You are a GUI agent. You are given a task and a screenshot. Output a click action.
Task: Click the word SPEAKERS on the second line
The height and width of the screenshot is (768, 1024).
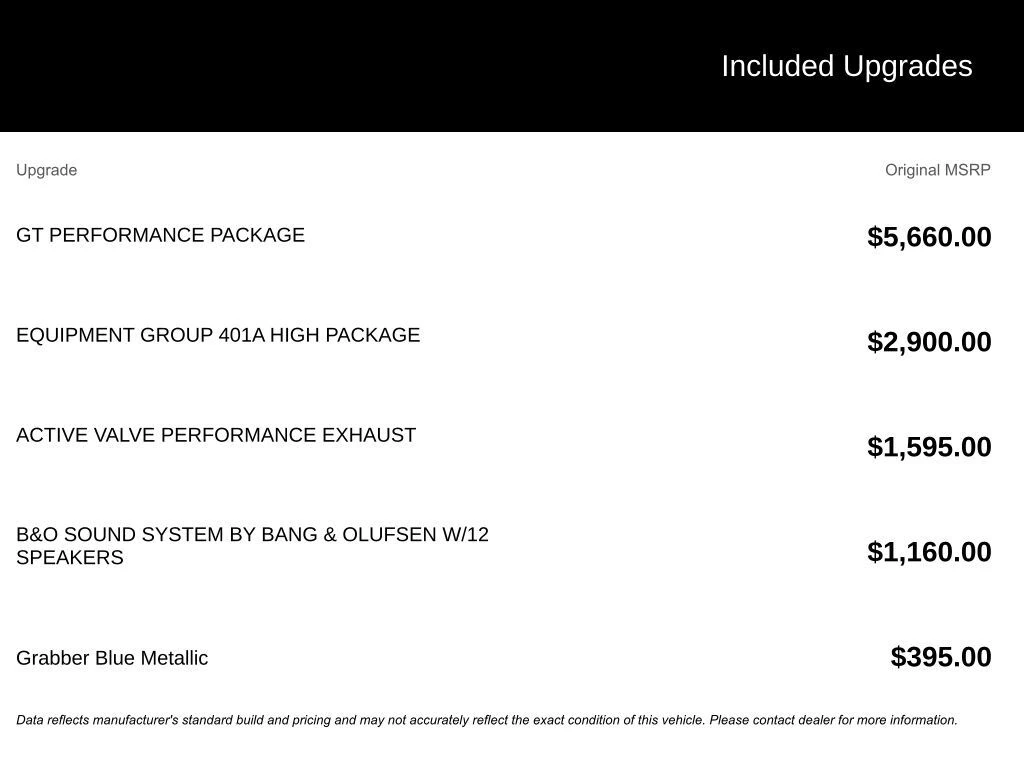pyautogui.click(x=70, y=558)
